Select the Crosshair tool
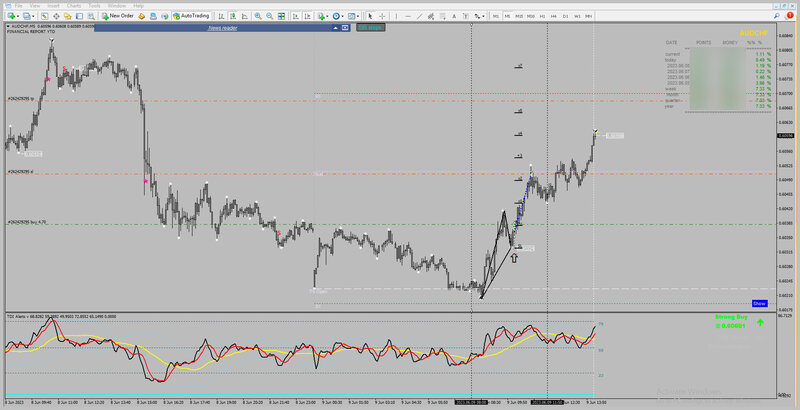This screenshot has width=800, height=410. [382, 16]
